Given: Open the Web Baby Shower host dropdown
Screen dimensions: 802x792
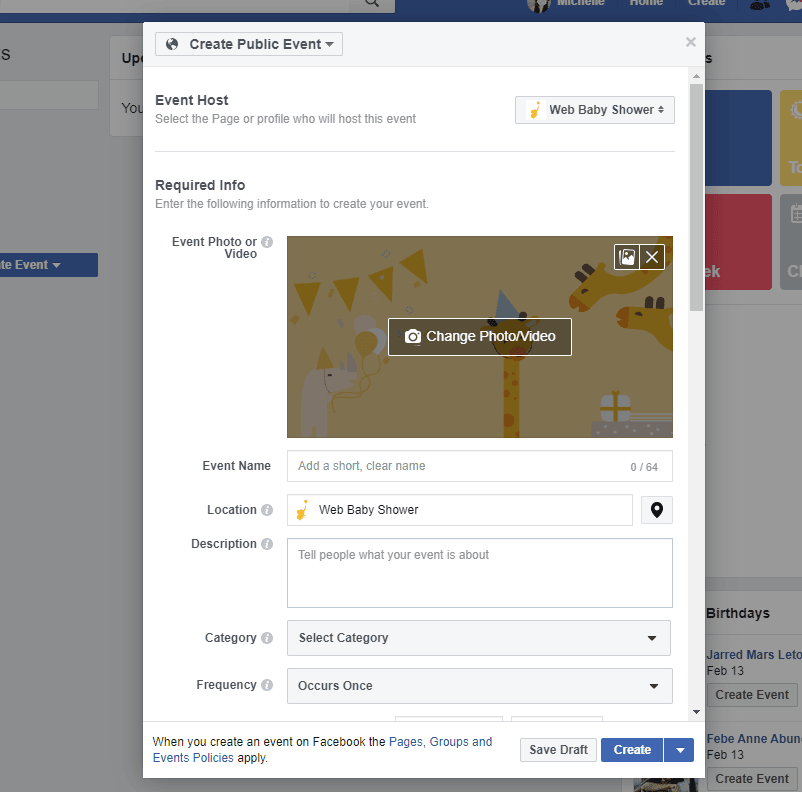Looking at the screenshot, I should 594,110.
